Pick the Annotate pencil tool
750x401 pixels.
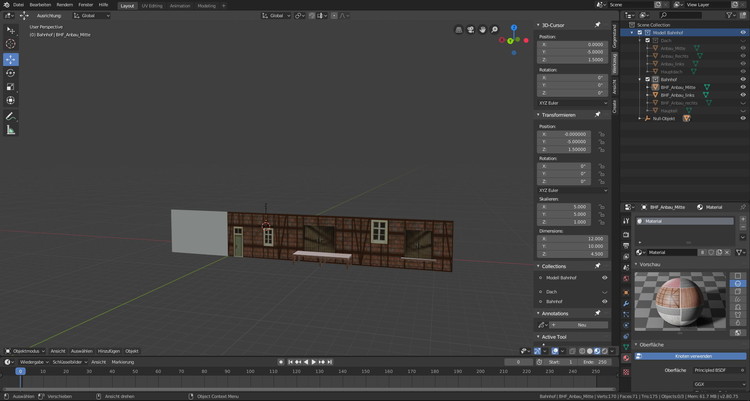pos(11,115)
